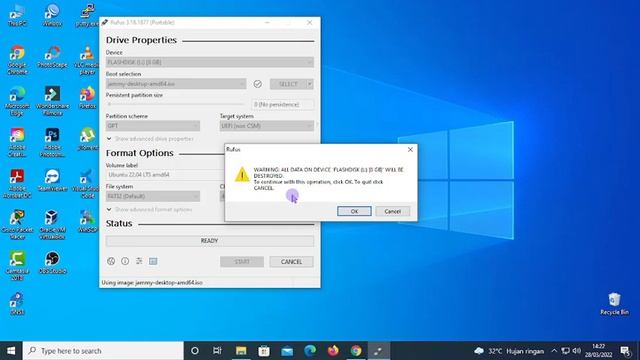Screen dimensions: 640x360
Task: Click 'Using image: jammy-desktop-amd64.iso' status text
Action: 152,282
